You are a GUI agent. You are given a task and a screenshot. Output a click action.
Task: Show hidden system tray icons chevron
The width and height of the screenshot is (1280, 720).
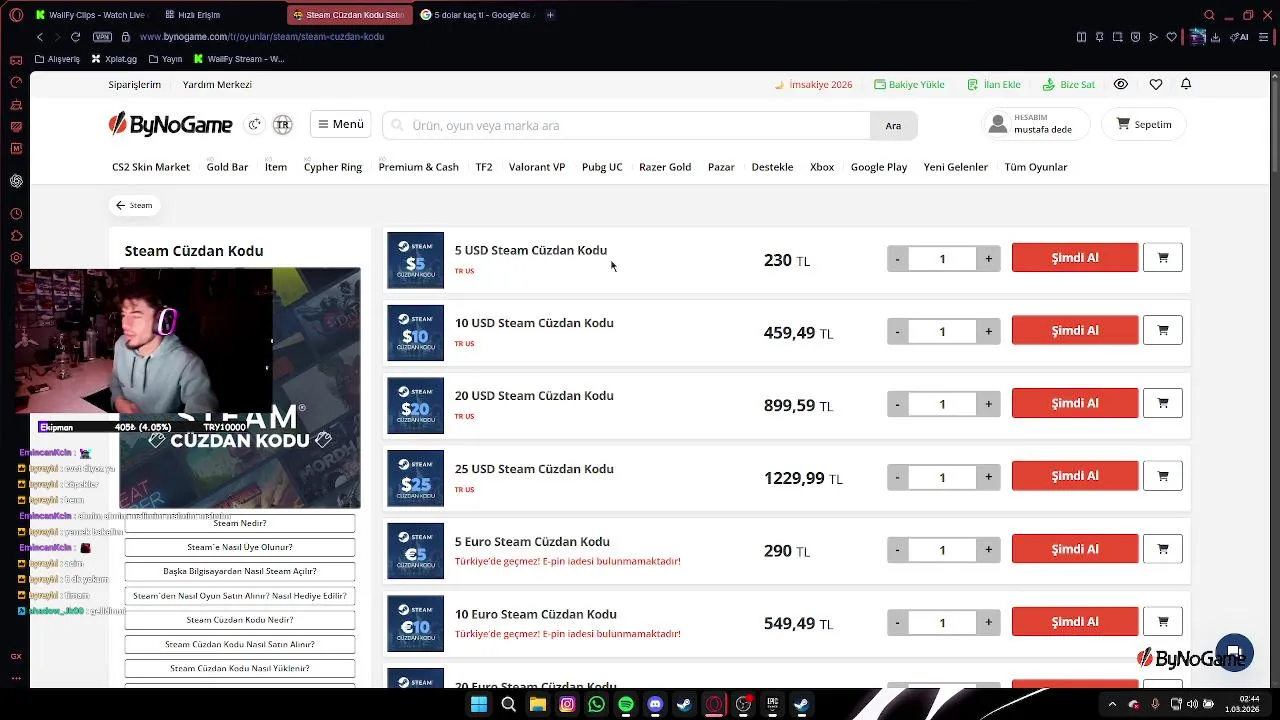(1112, 705)
